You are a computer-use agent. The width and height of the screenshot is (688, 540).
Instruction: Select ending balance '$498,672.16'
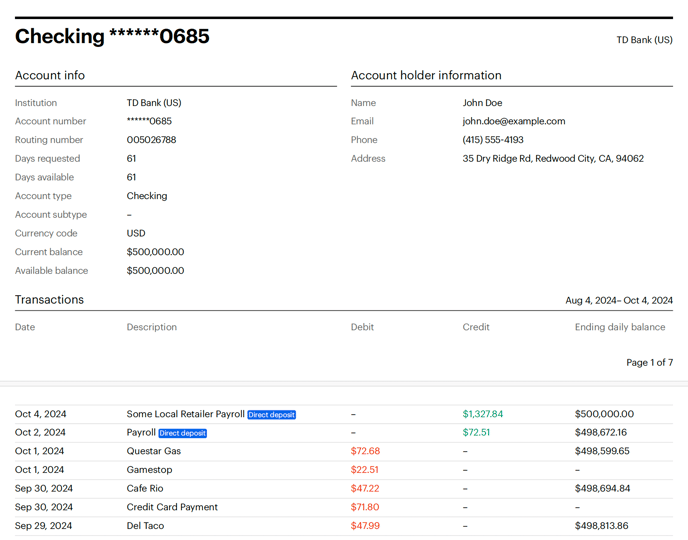(601, 433)
